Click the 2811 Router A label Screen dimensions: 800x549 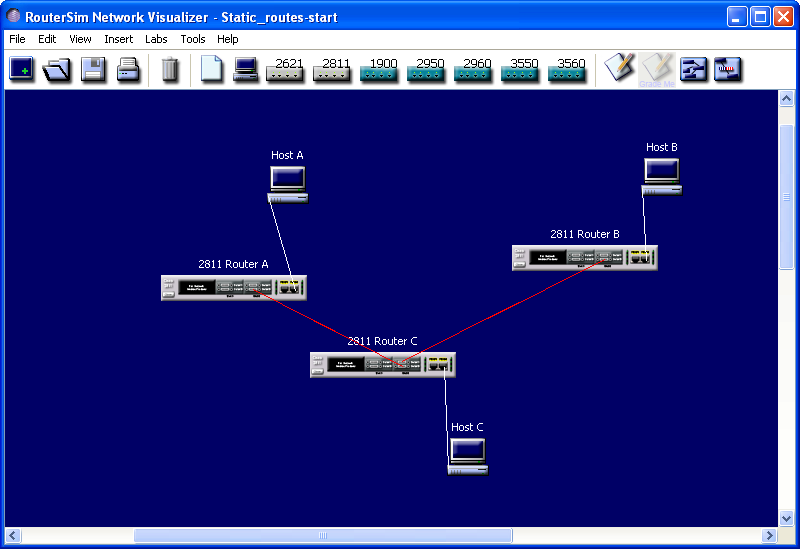[233, 264]
